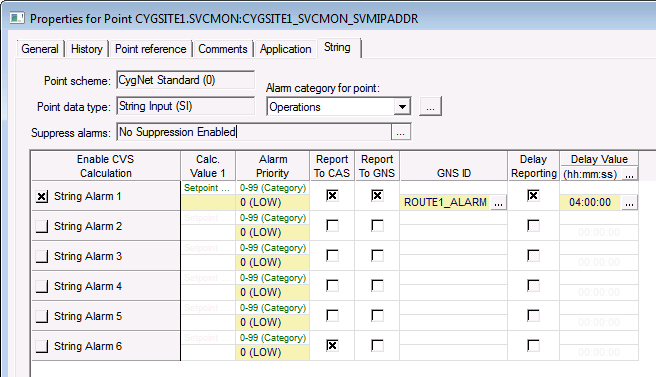Check Delay Reporting for String Alarm 6
Image resolution: width=656 pixels, height=377 pixels.
(x=533, y=345)
